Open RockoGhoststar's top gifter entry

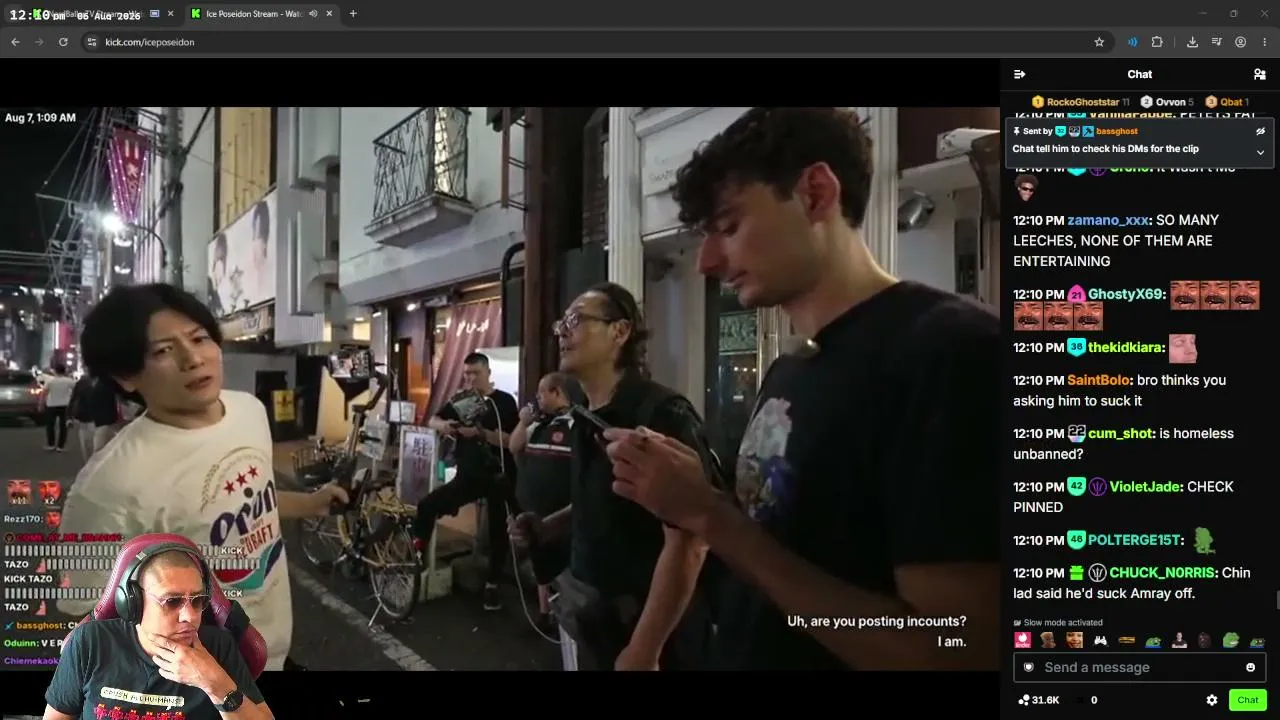click(x=1080, y=102)
